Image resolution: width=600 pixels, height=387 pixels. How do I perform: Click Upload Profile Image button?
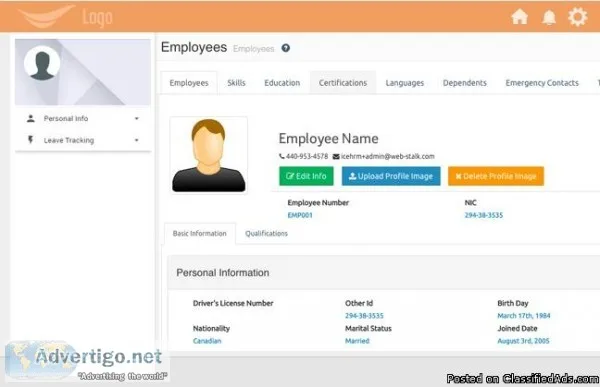tap(391, 176)
